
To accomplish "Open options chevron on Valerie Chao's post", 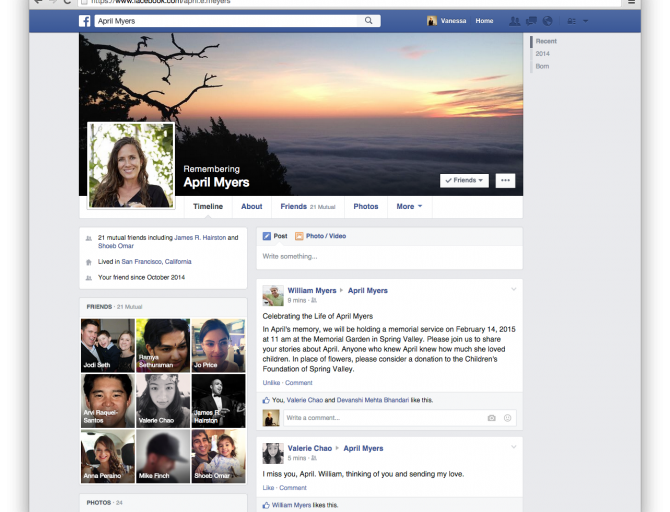I will pos(514,447).
